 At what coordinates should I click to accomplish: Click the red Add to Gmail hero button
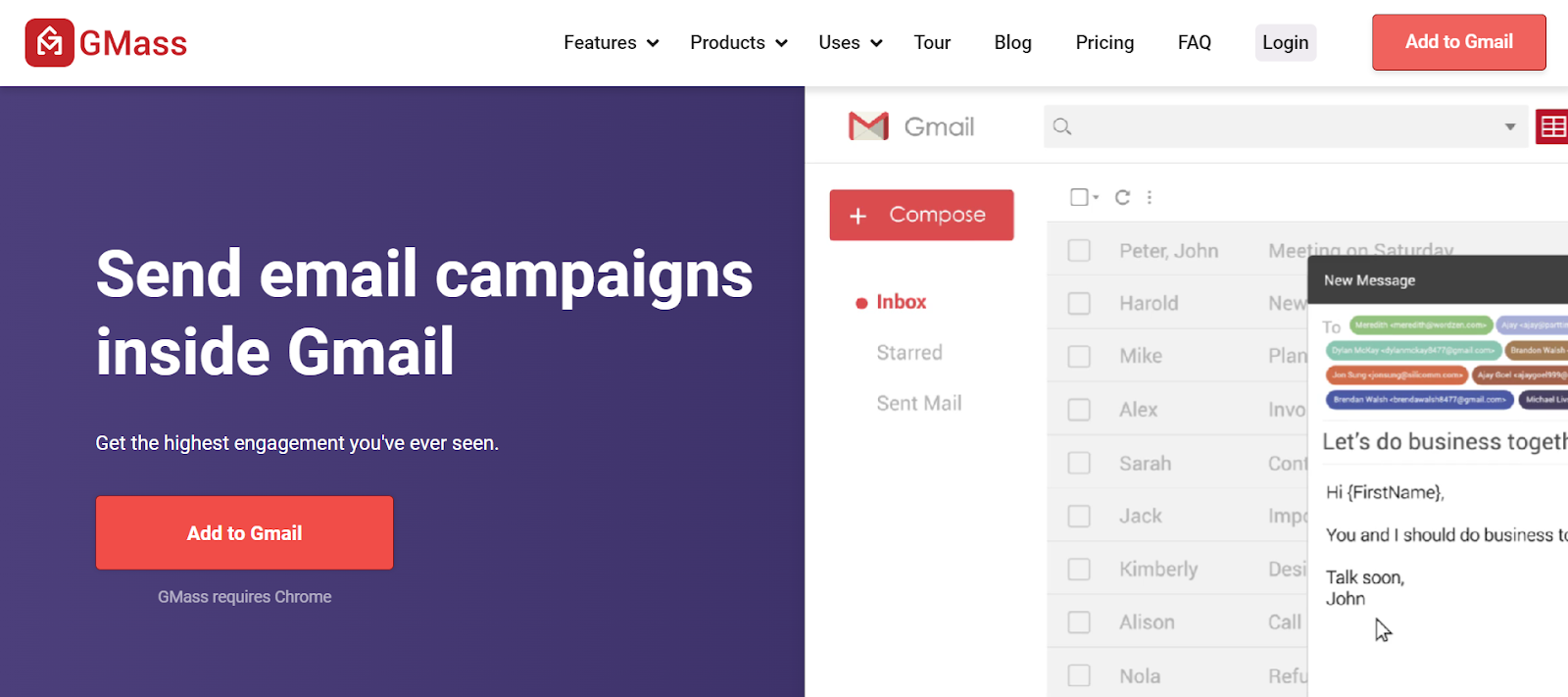pyautogui.click(x=243, y=532)
